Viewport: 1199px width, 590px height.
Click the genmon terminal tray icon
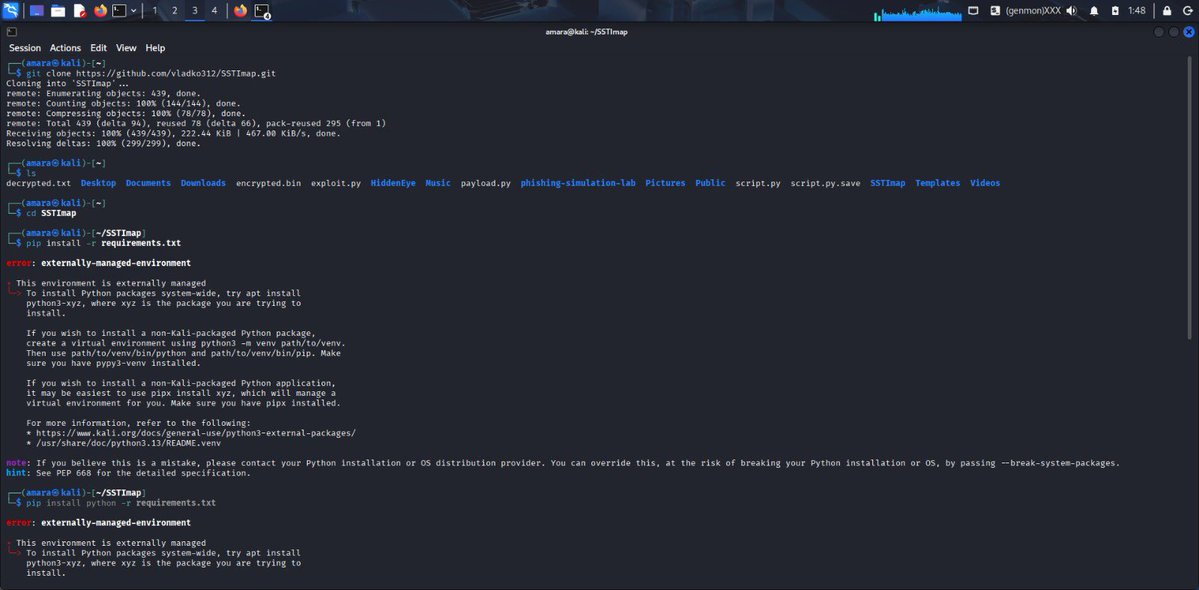tap(995, 11)
